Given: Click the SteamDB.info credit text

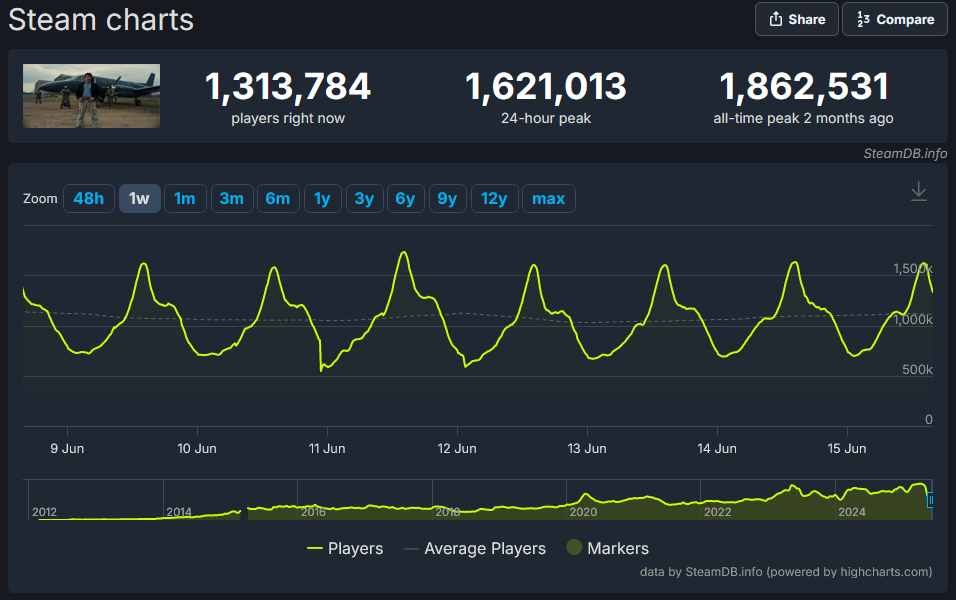Looking at the screenshot, I should click(905, 154).
